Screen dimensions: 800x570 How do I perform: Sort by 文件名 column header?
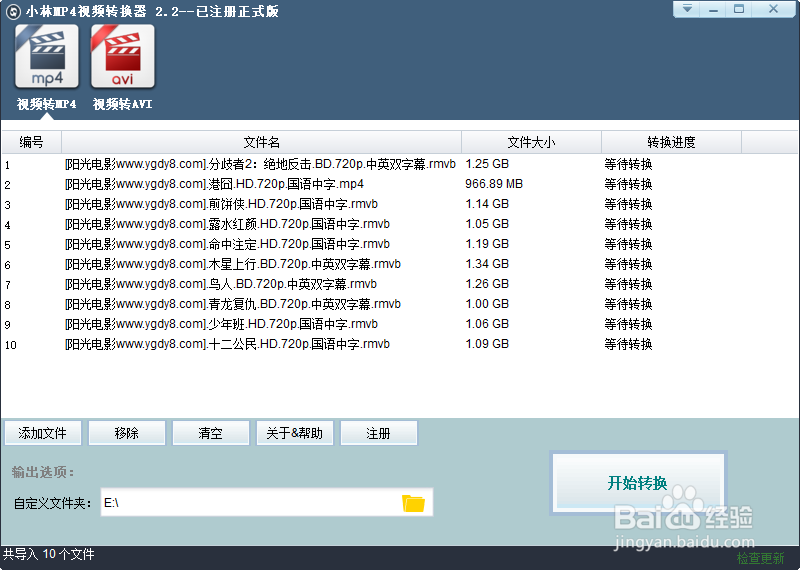(261, 142)
